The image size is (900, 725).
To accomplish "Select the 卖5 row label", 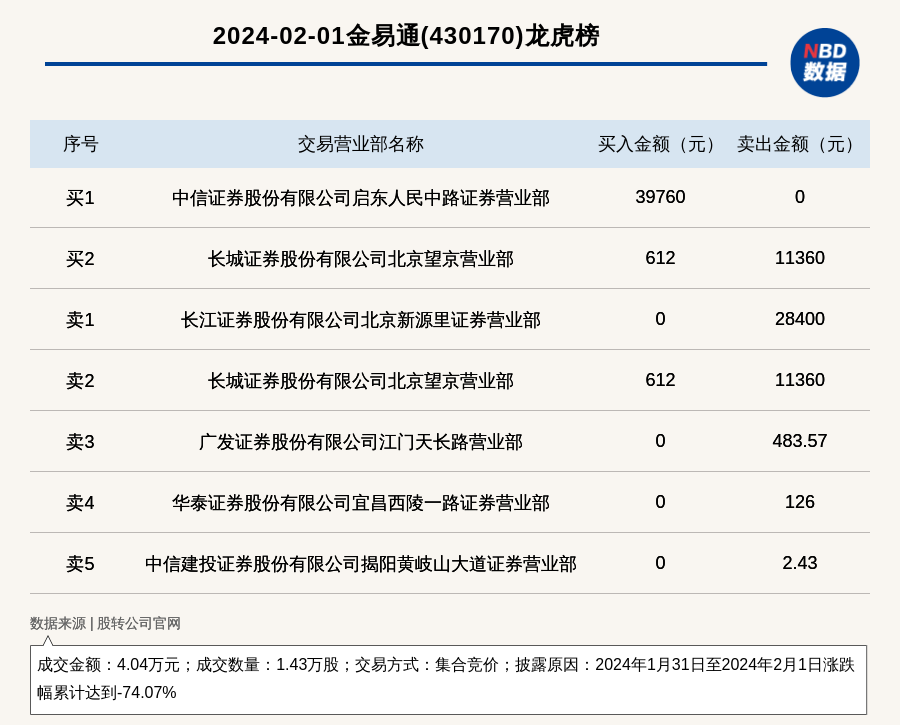I will 80,564.
